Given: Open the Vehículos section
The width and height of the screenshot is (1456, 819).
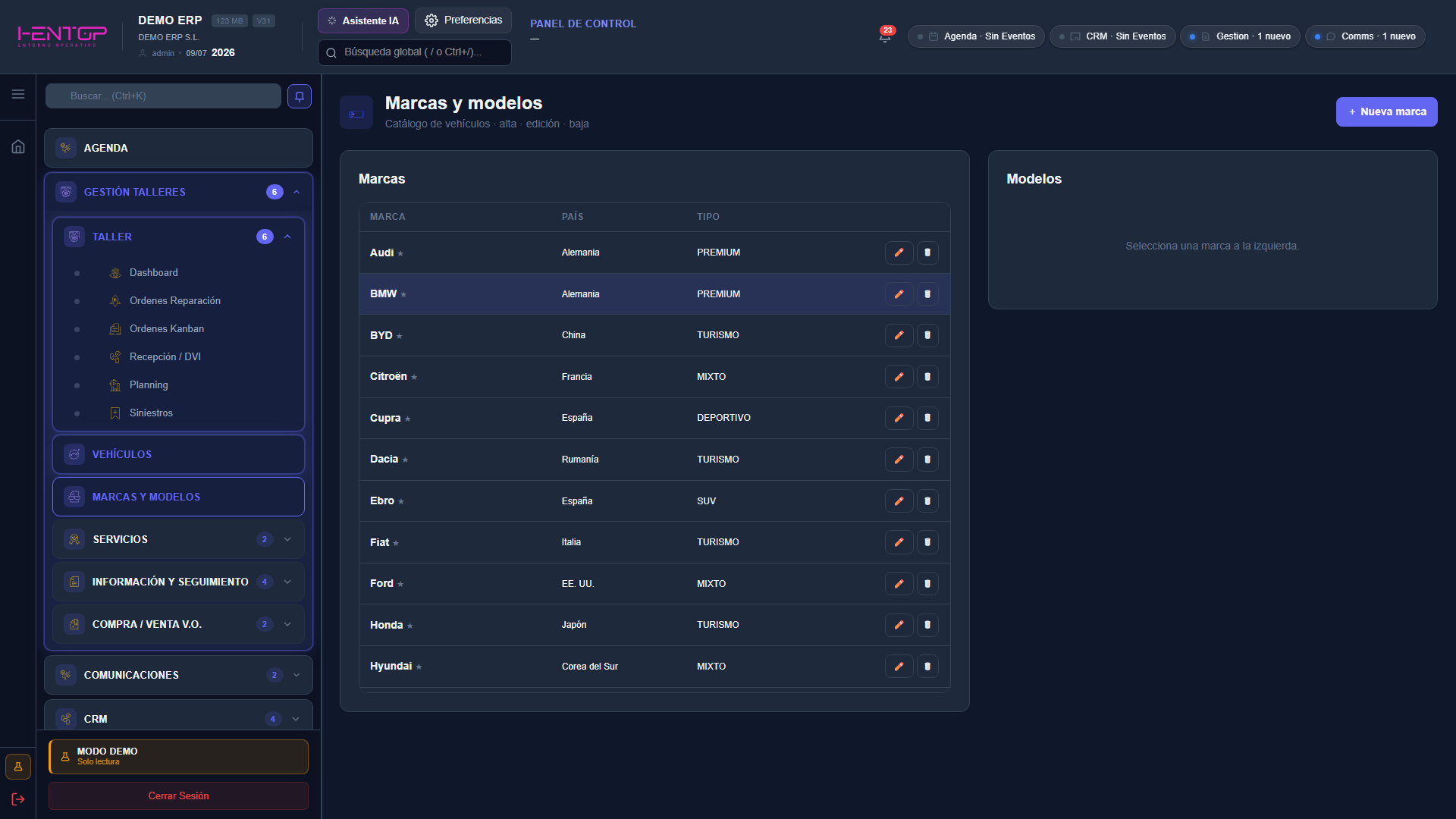Looking at the screenshot, I should coord(179,454).
